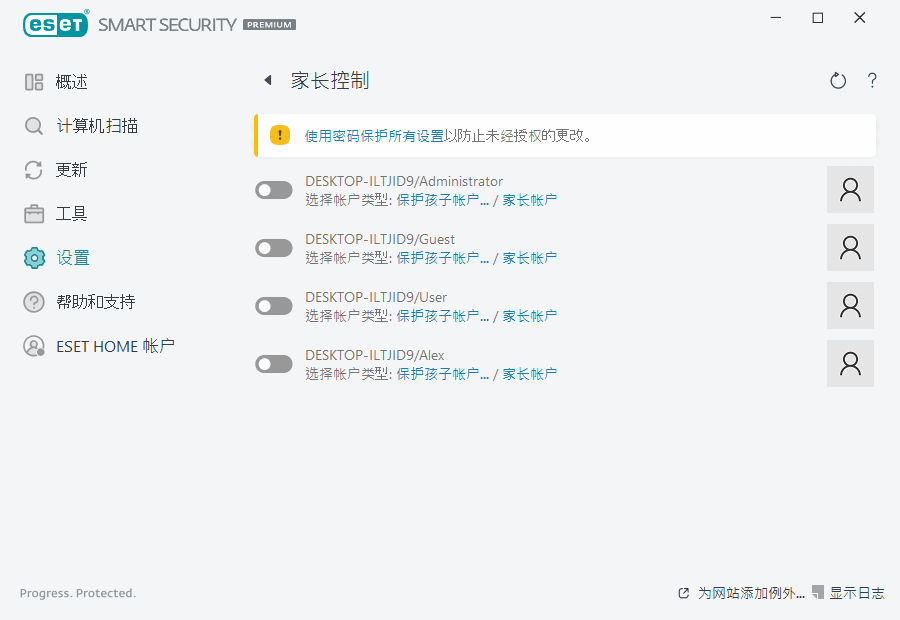900x620 pixels.
Task: Switch on parental control for User account
Action: coord(274,306)
